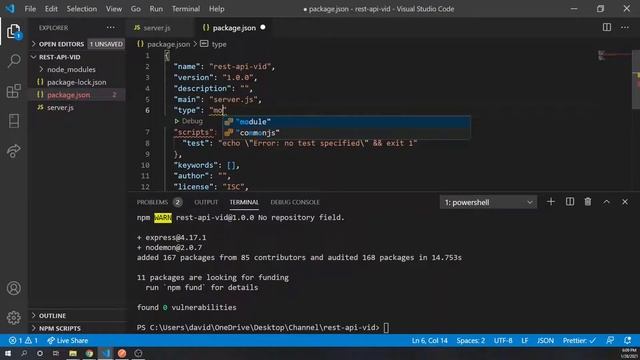Click the VS Code taskbar icon
Screen dimensions: 640x360
106,353
